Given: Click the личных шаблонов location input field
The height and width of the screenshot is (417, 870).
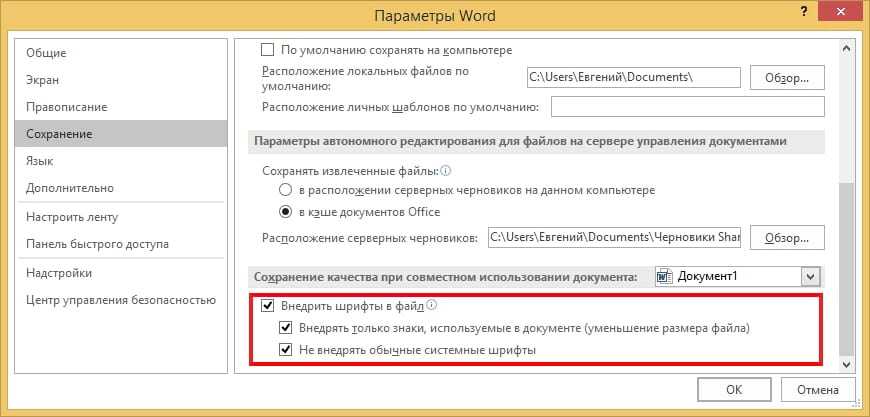Looking at the screenshot, I should (687, 107).
